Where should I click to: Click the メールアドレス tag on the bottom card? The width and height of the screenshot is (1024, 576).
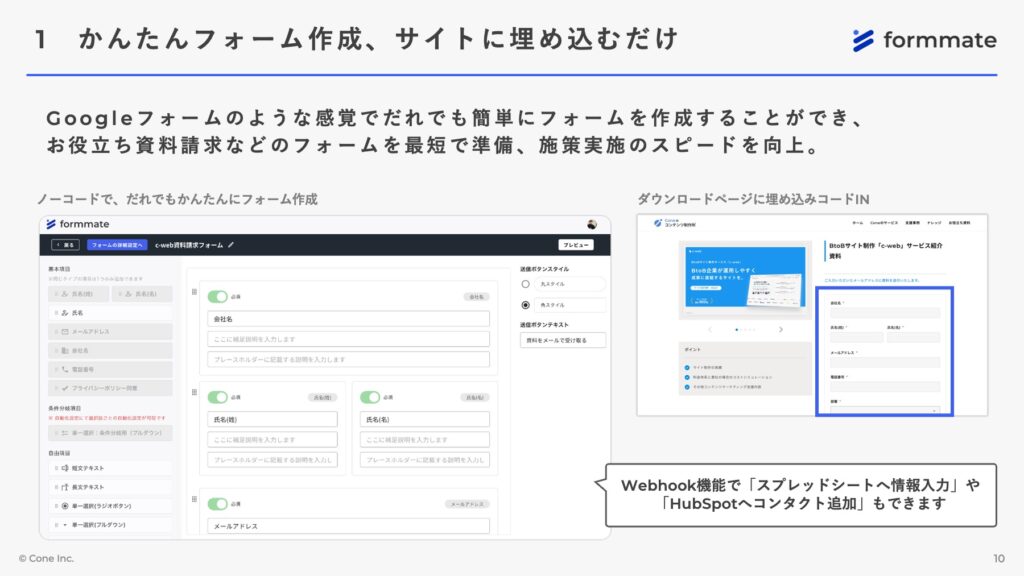coord(467,504)
